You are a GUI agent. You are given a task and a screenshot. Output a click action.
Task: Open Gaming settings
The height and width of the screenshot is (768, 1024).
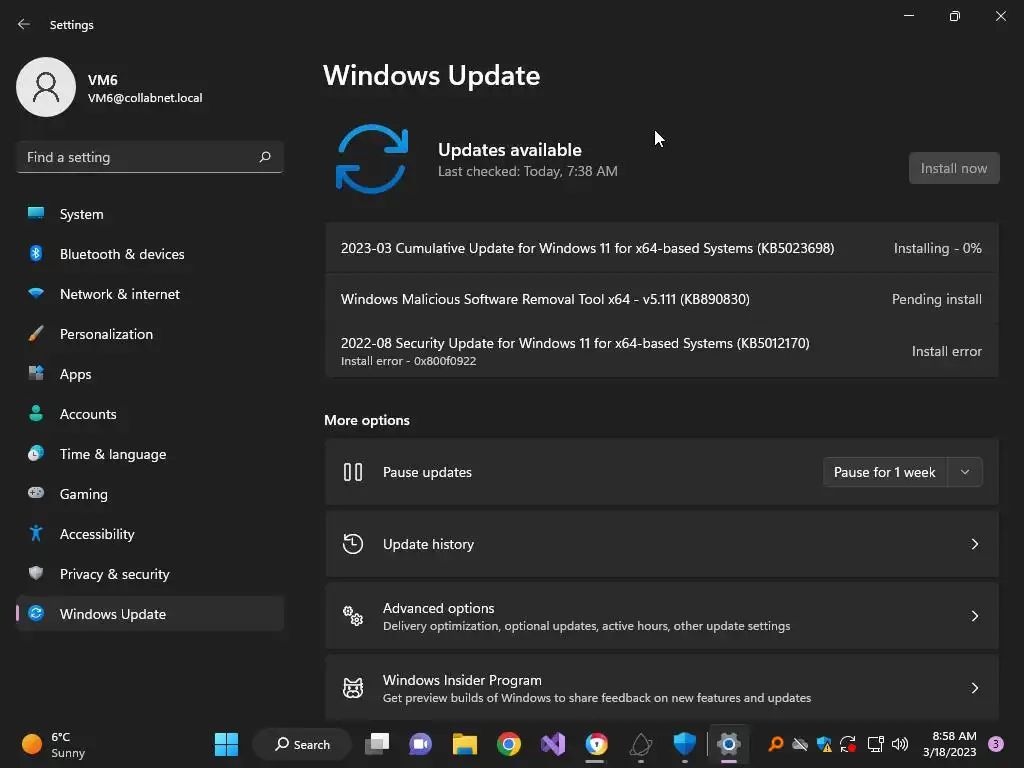150,494
